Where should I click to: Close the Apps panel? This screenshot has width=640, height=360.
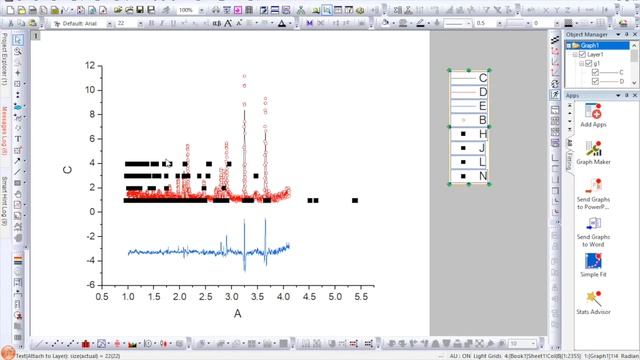[x=635, y=95]
